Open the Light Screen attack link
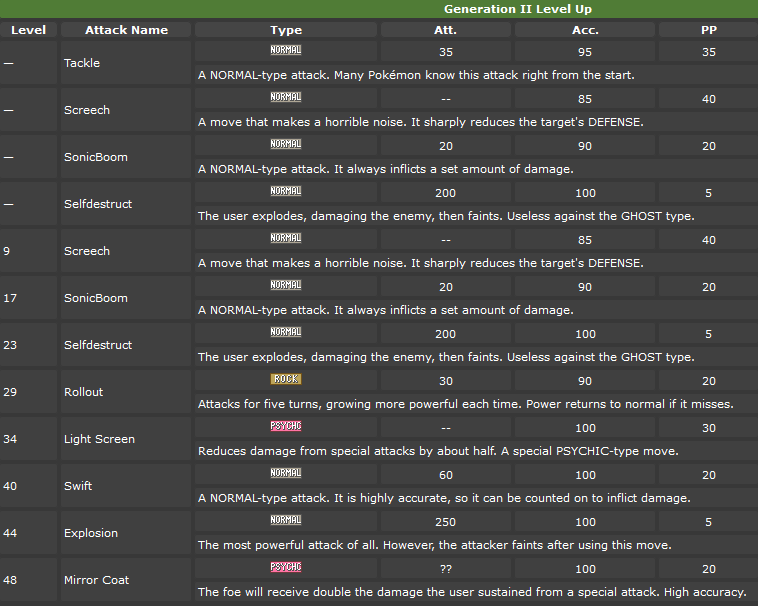 [x=99, y=439]
